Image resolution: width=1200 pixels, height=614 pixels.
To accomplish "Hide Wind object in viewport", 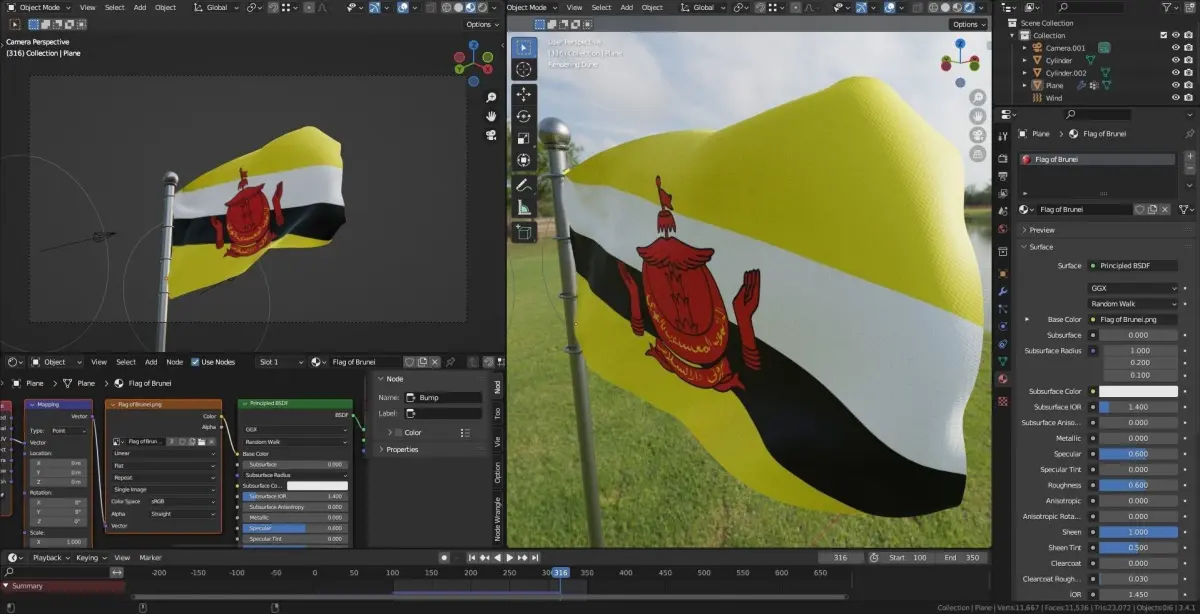I will pyautogui.click(x=1175, y=98).
